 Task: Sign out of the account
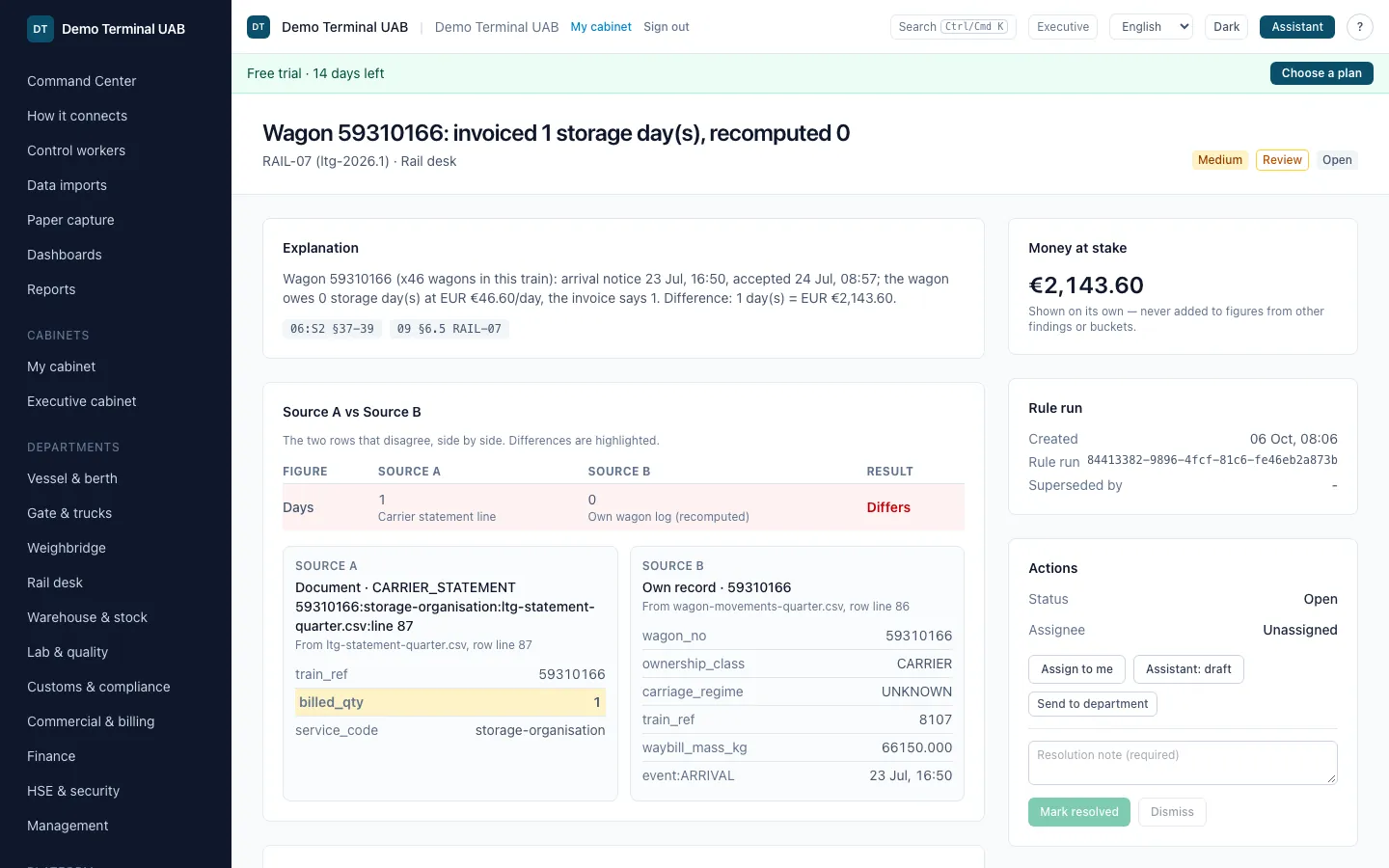[667, 27]
